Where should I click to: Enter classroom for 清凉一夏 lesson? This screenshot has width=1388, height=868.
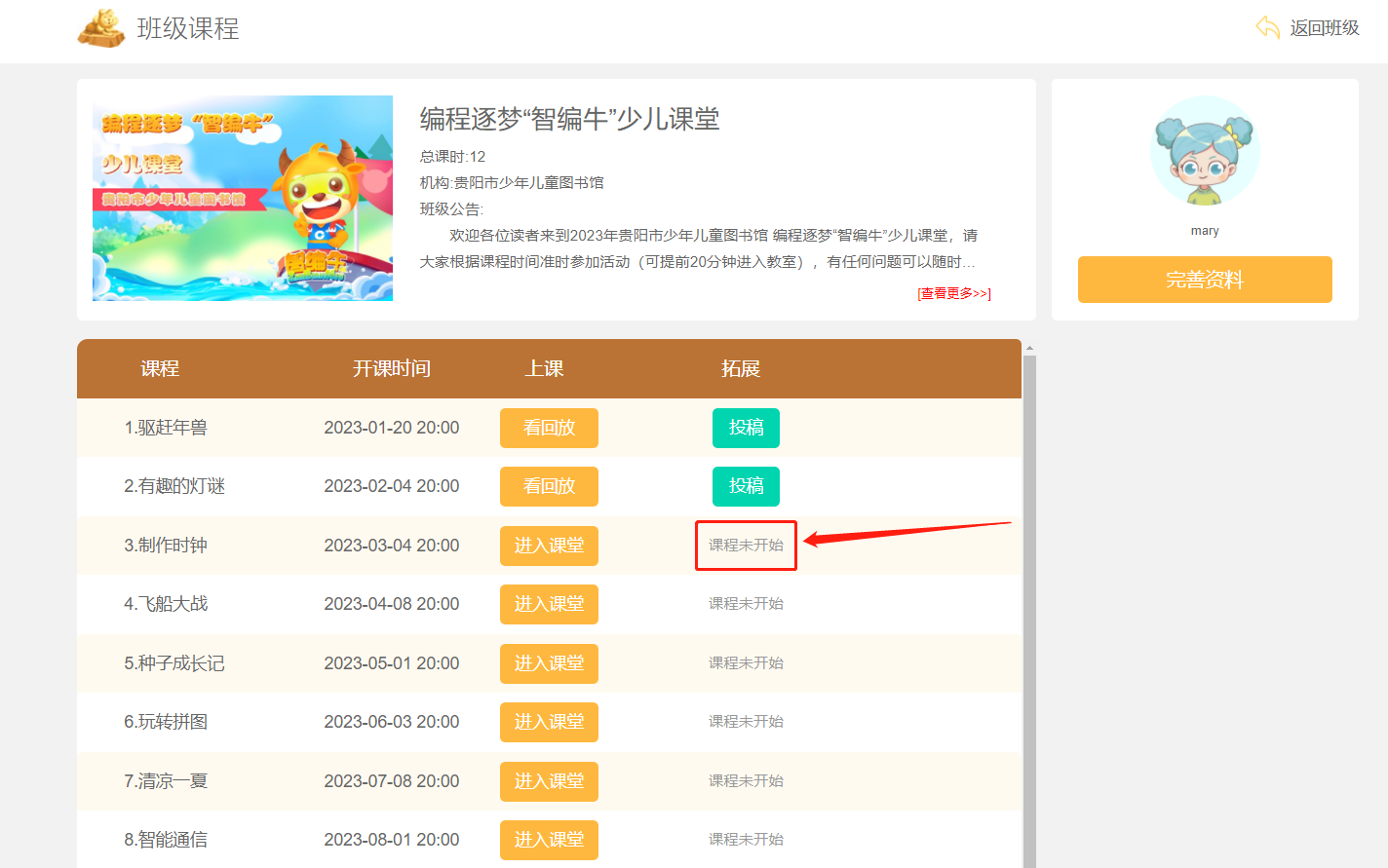(549, 781)
